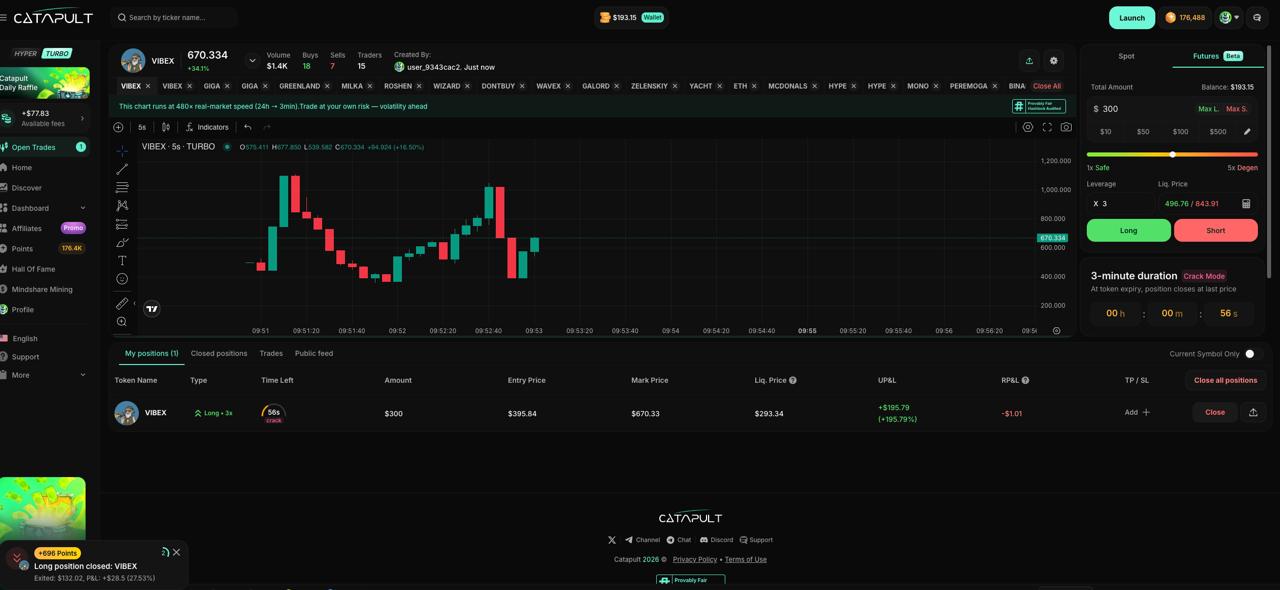Switch to the Spot trading tab

(x=1126, y=56)
